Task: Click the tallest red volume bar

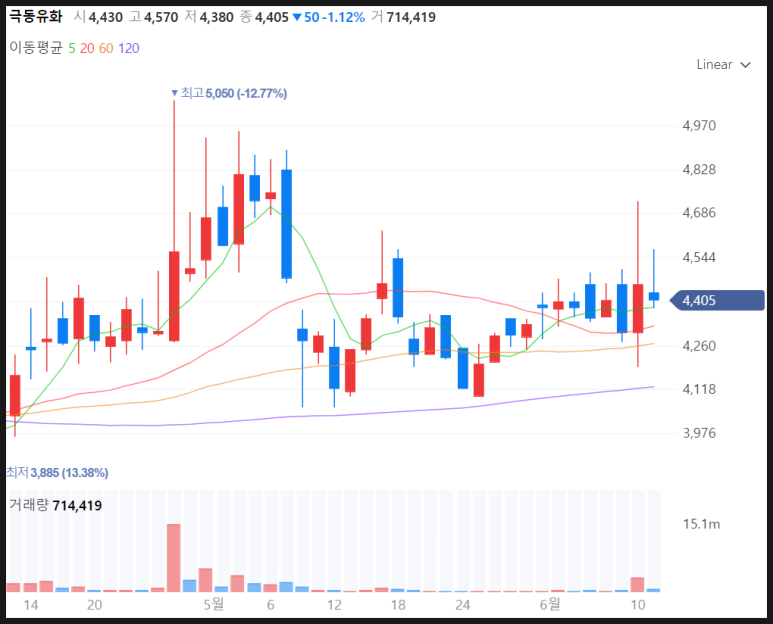Action: pyautogui.click(x=174, y=557)
